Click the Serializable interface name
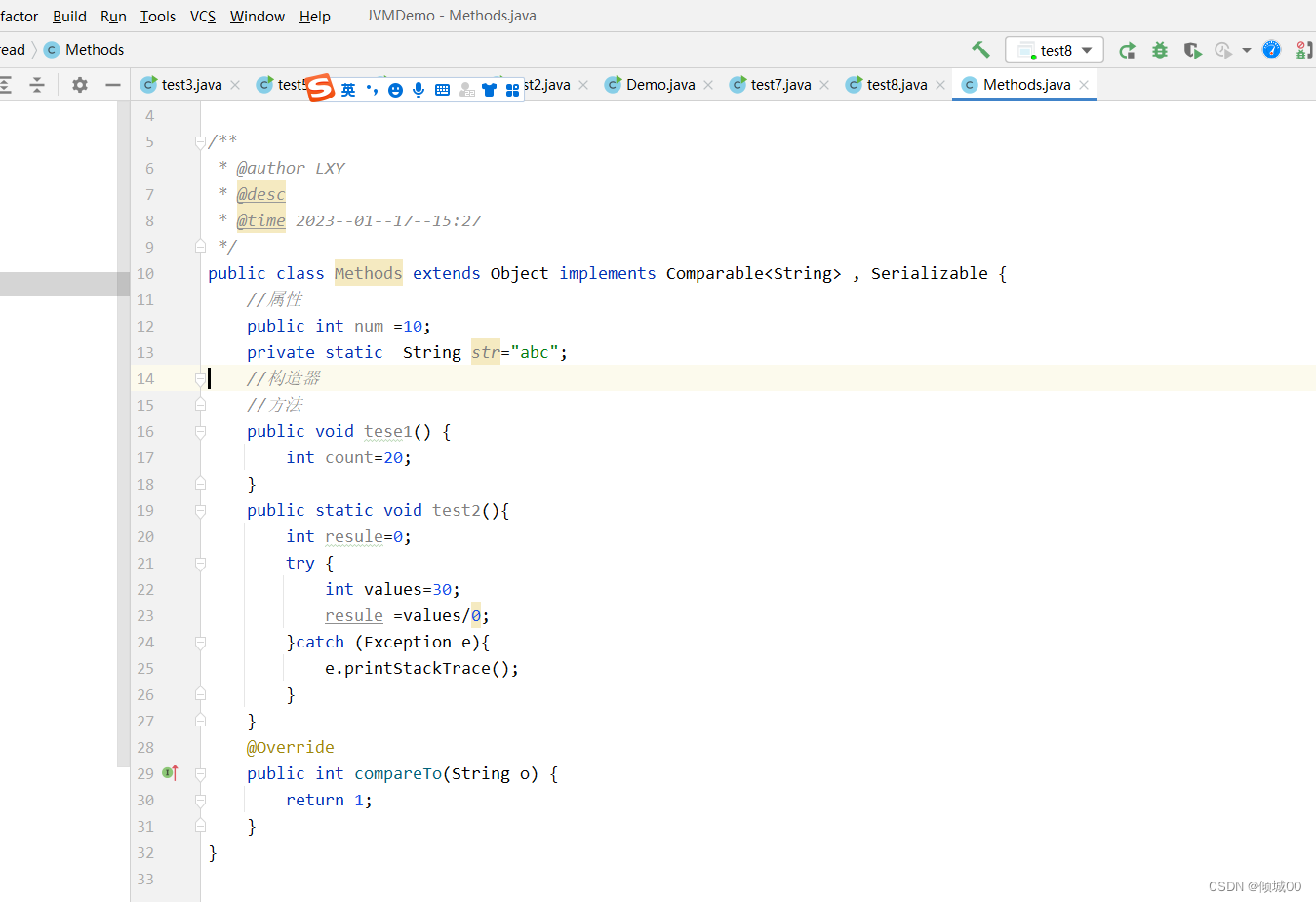This screenshot has width=1316, height=902. coord(929,273)
